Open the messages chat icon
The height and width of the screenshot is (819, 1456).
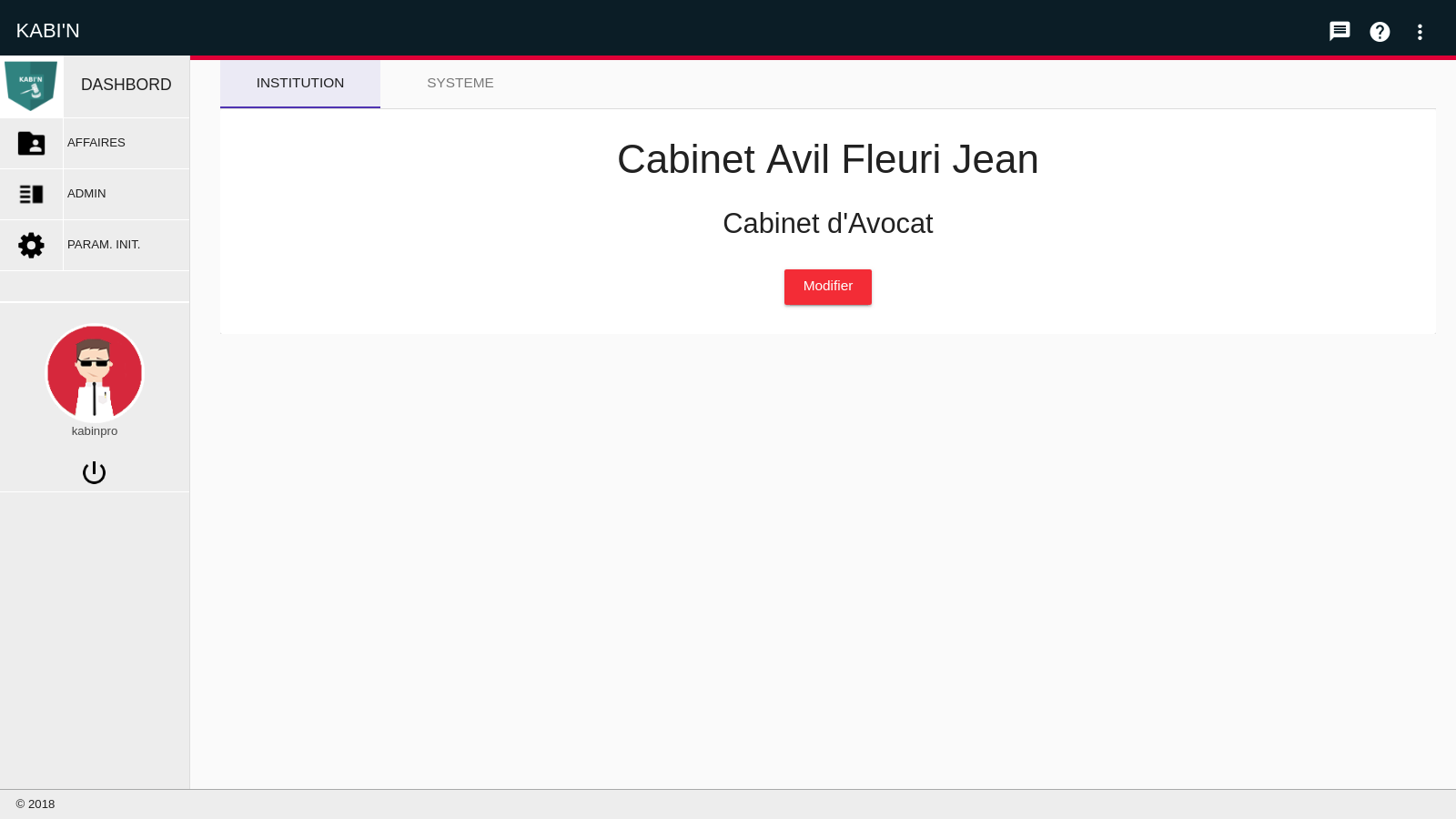[x=1340, y=32]
